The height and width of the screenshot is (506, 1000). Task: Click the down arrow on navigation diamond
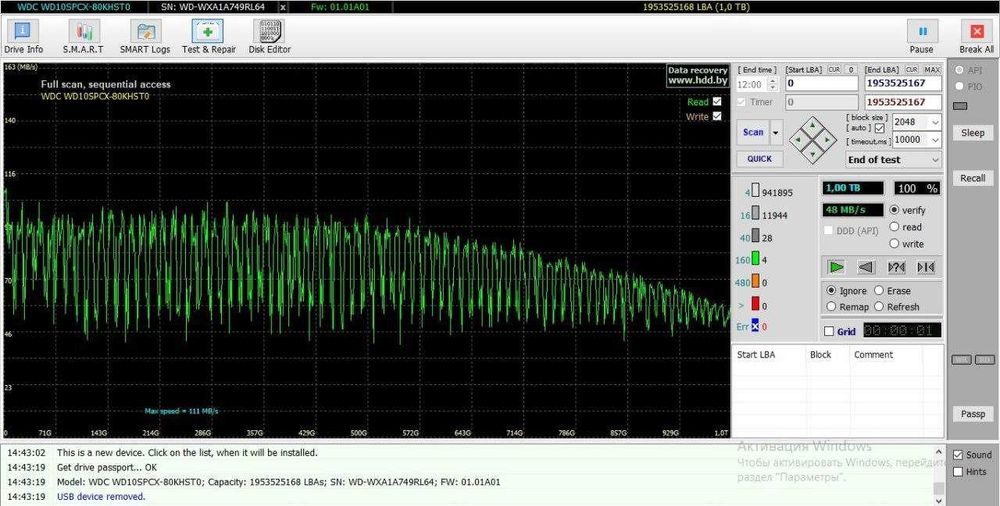[812, 152]
